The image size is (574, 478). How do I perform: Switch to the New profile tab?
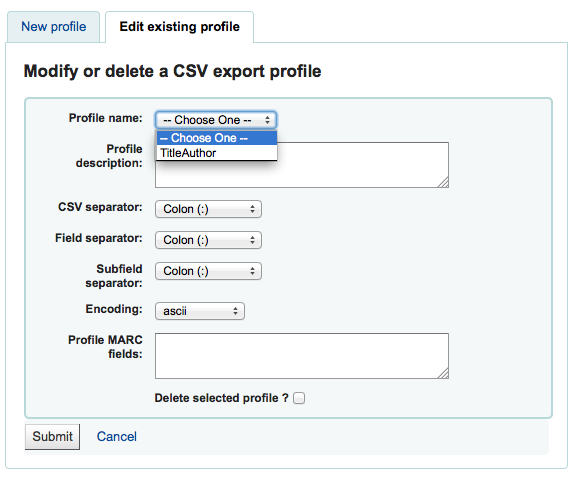click(x=53, y=27)
